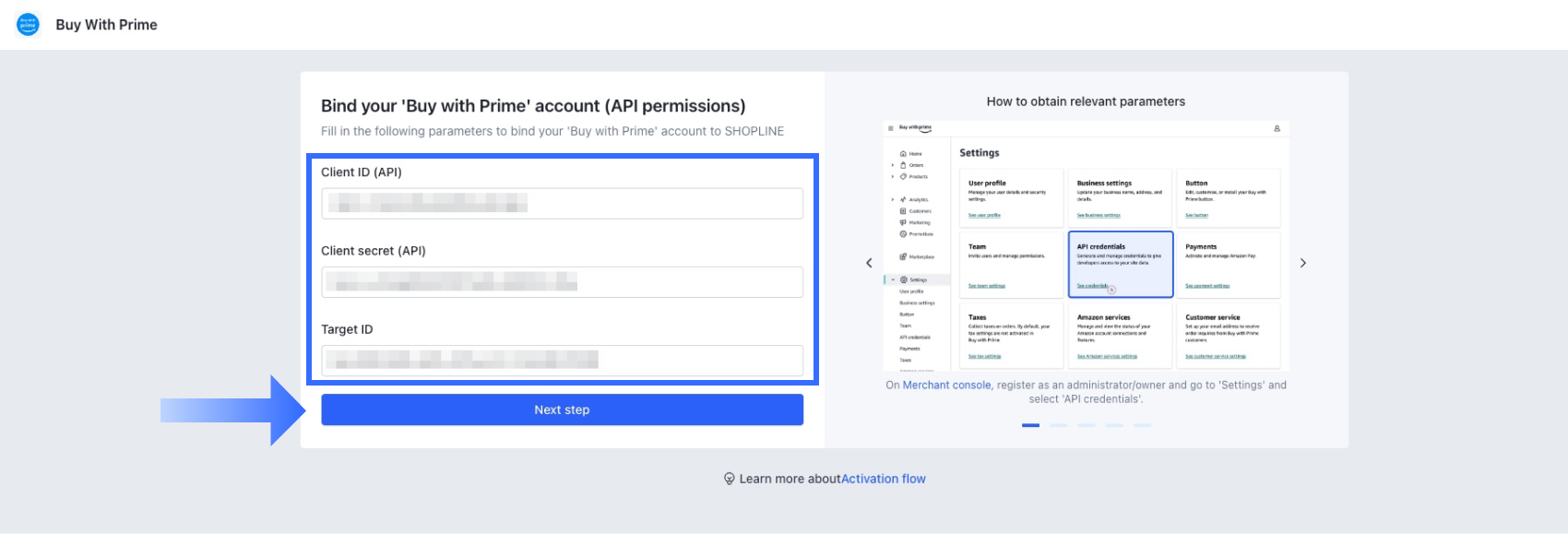This screenshot has width=1568, height=534.
Task: Click the lightbulb icon beside Learn more
Action: point(729,479)
